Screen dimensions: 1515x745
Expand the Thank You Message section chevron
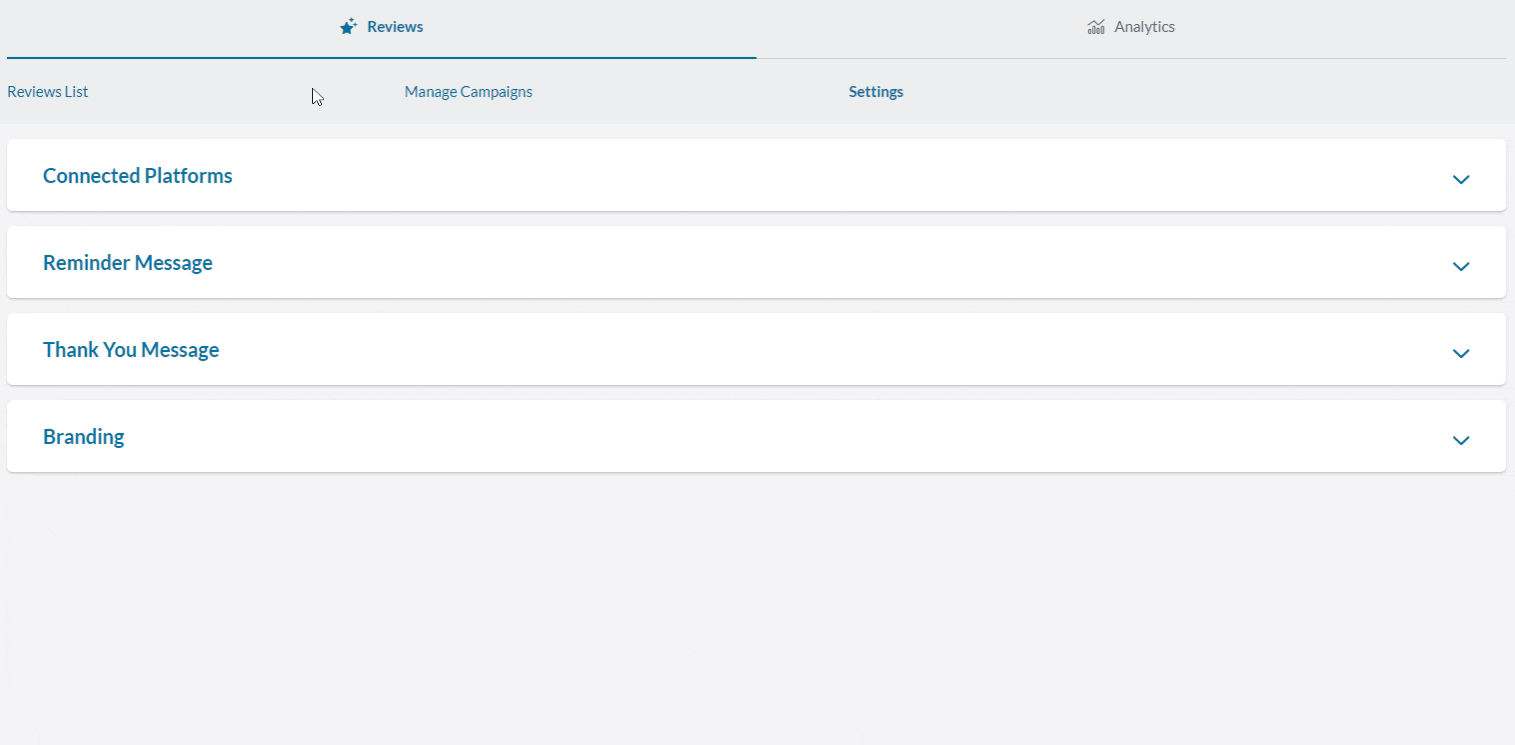pyautogui.click(x=1460, y=354)
